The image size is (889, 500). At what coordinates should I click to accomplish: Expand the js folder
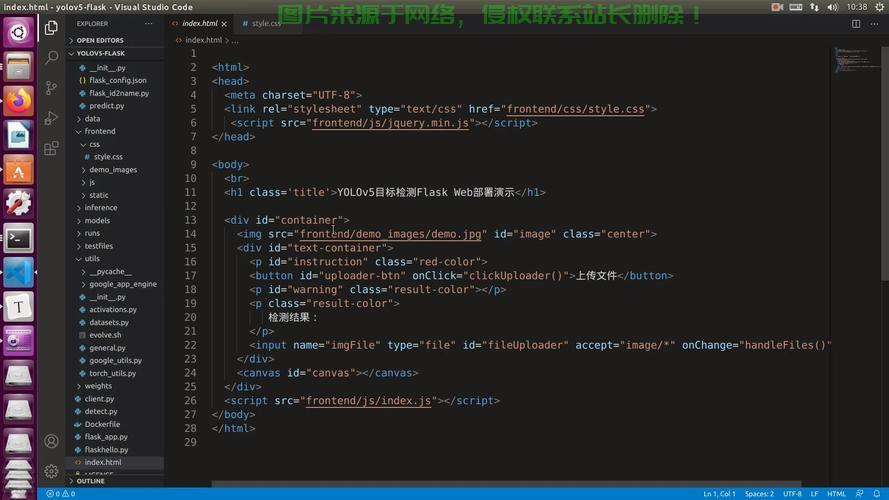pyautogui.click(x=92, y=182)
